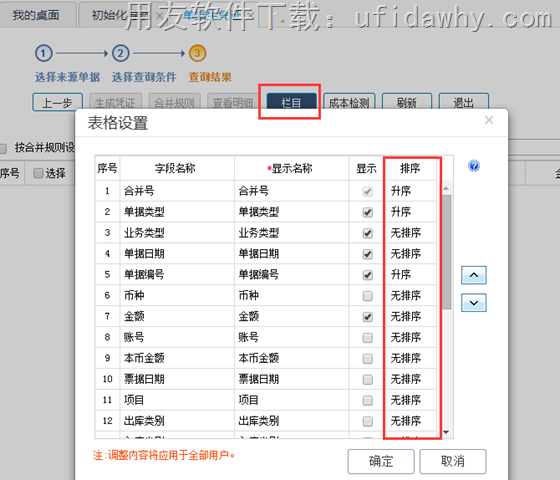This screenshot has width=560, height=480.
Task: Click the 退出 button
Action: click(464, 102)
